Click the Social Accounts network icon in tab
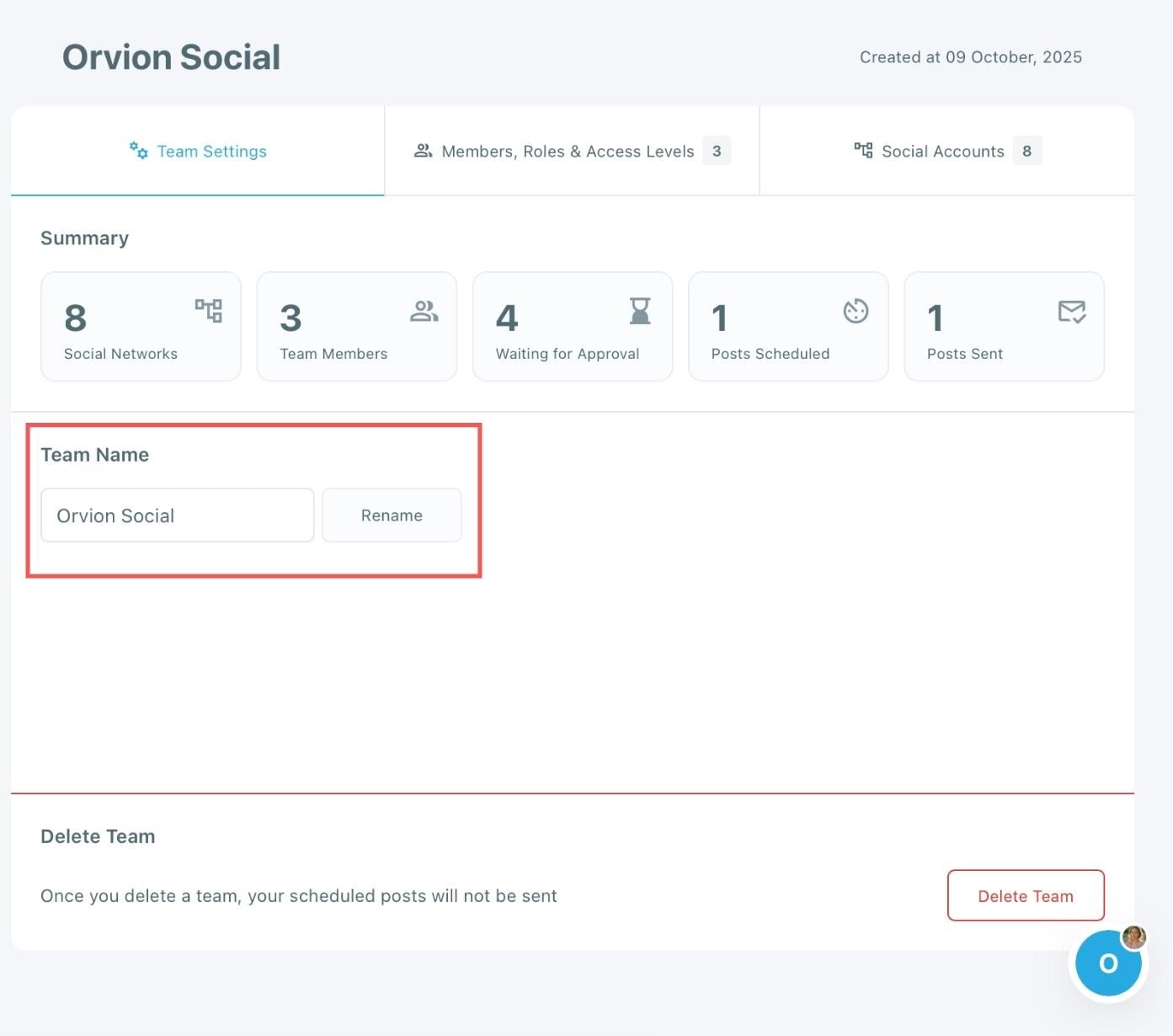The image size is (1173, 1036). tap(863, 151)
